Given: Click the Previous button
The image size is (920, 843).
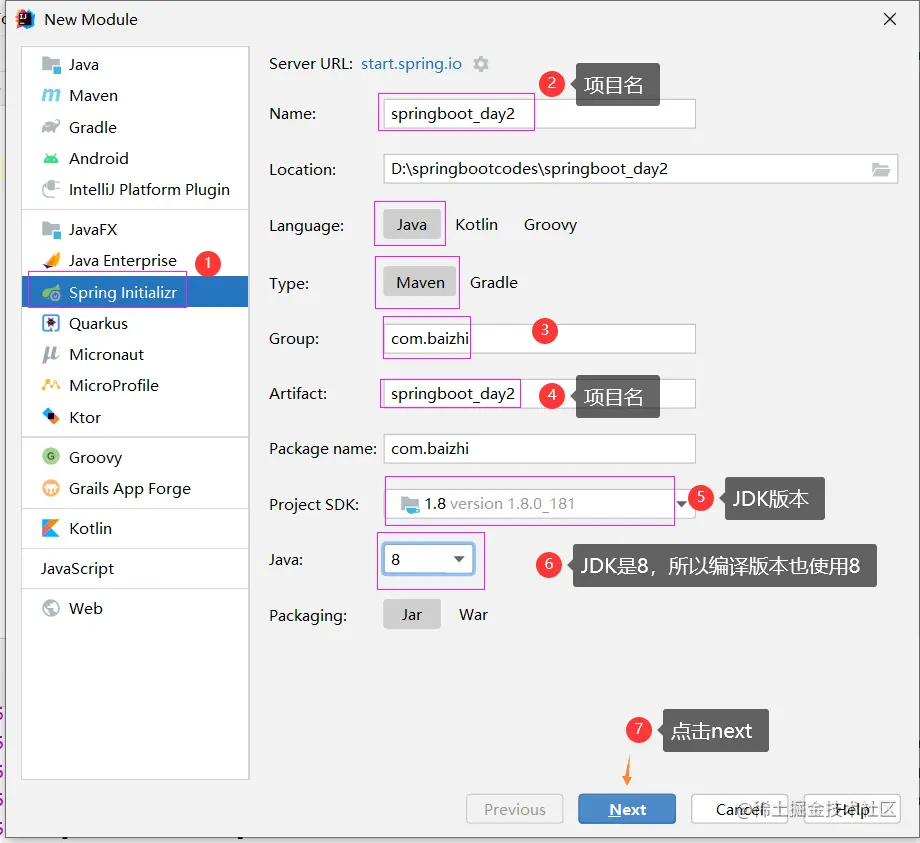Looking at the screenshot, I should 515,809.
